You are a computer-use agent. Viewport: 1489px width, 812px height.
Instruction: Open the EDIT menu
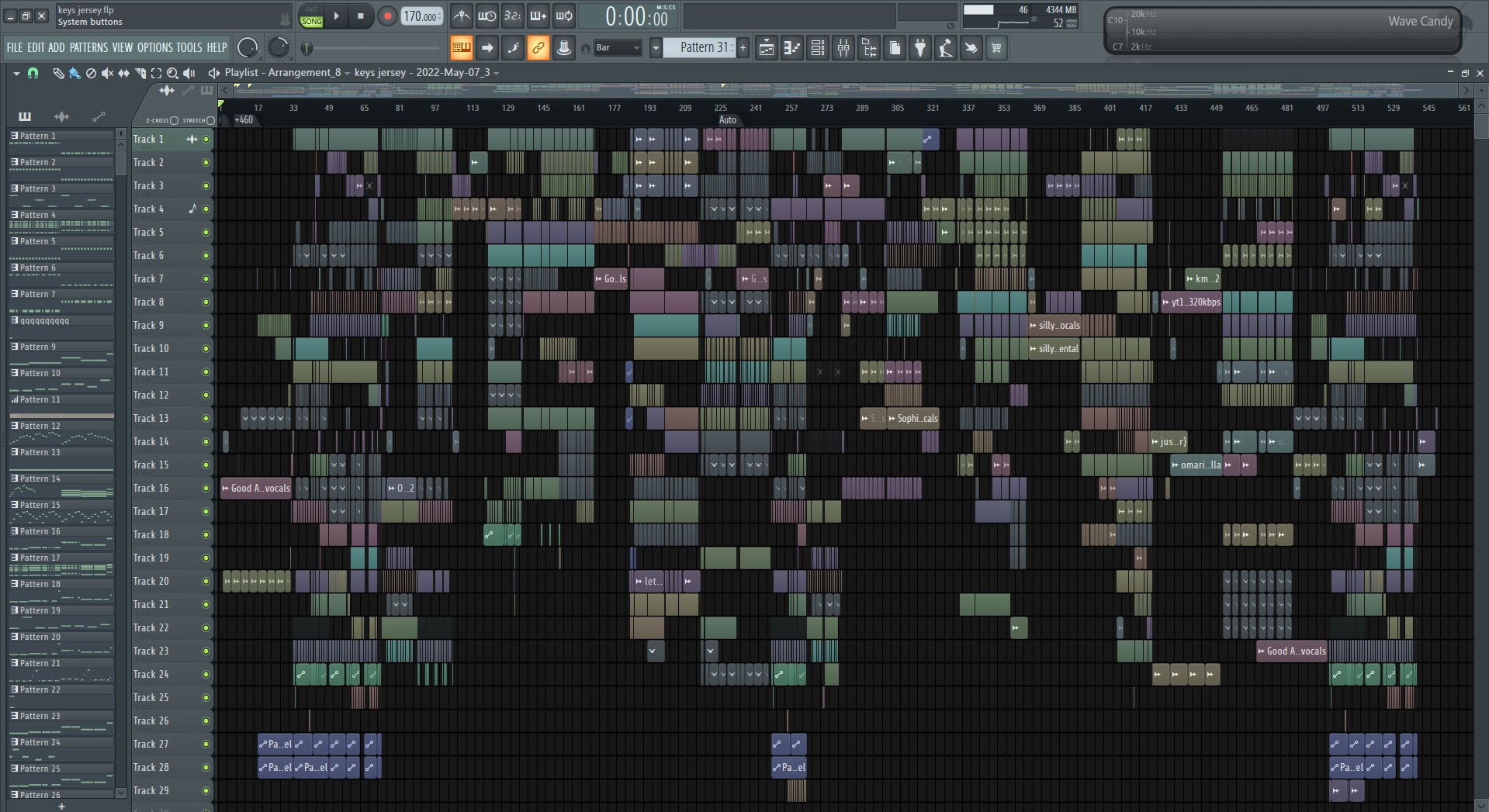click(x=36, y=47)
